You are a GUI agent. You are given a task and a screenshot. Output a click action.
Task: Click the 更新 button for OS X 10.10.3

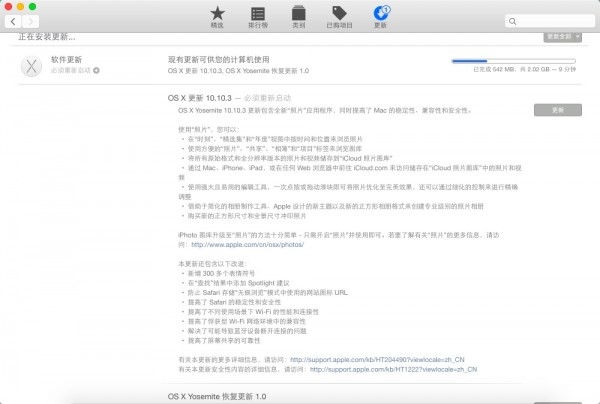pyautogui.click(x=558, y=110)
